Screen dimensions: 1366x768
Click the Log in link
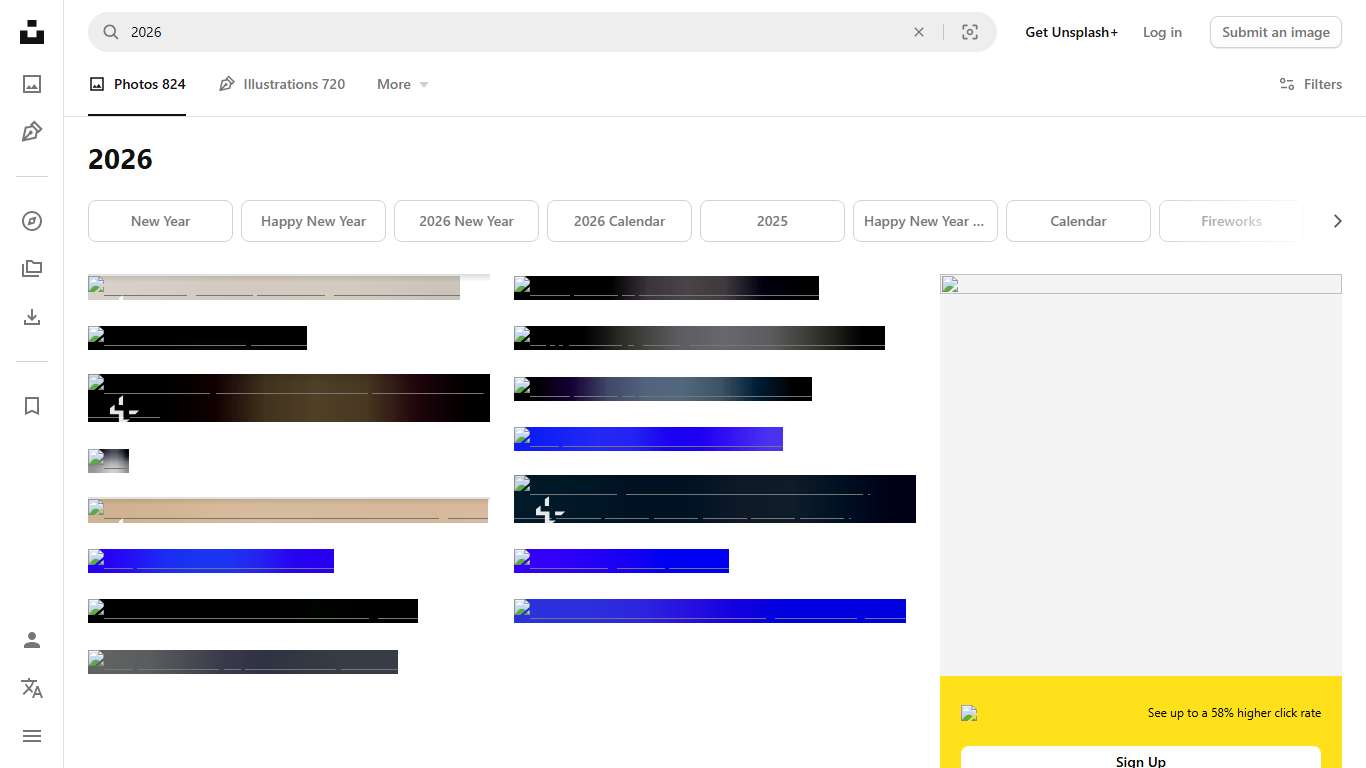point(1162,32)
